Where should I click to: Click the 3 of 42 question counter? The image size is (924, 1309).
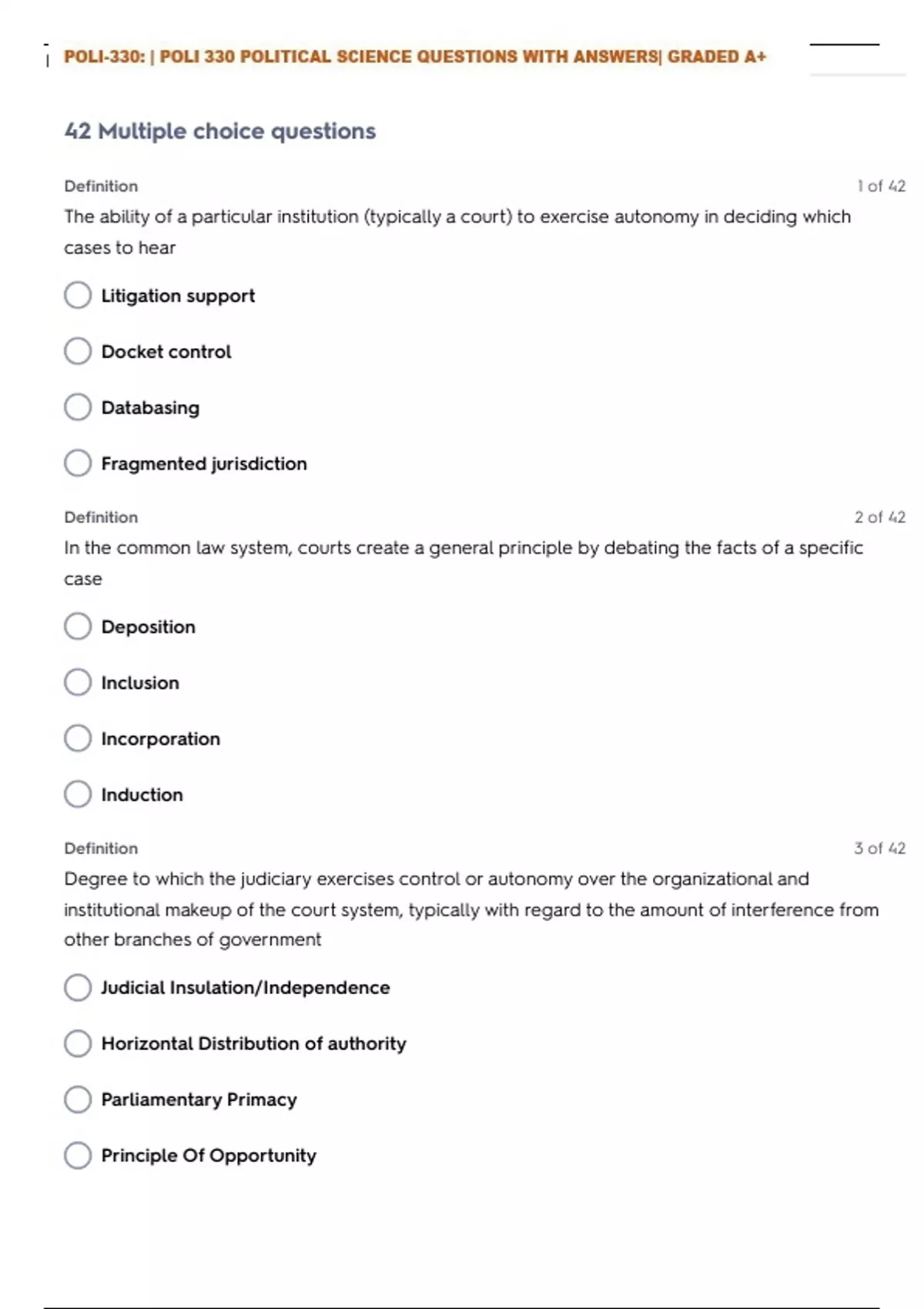point(879,849)
